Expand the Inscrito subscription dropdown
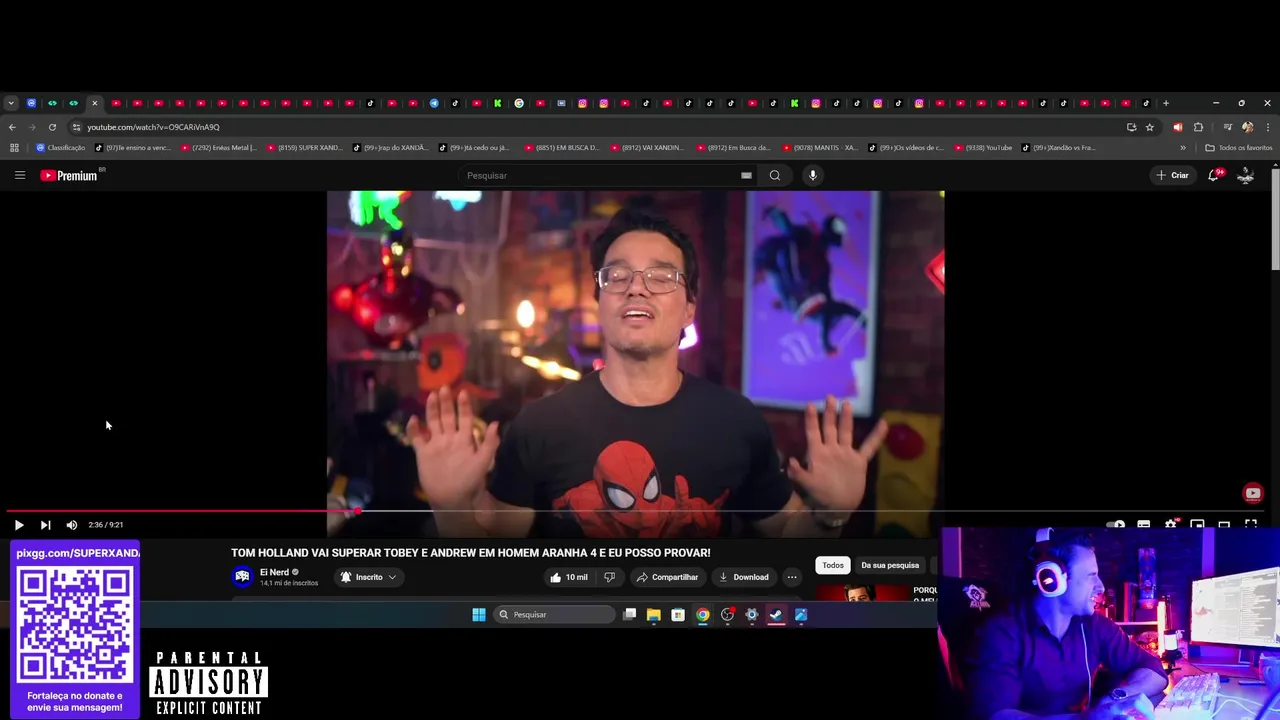 tap(368, 577)
